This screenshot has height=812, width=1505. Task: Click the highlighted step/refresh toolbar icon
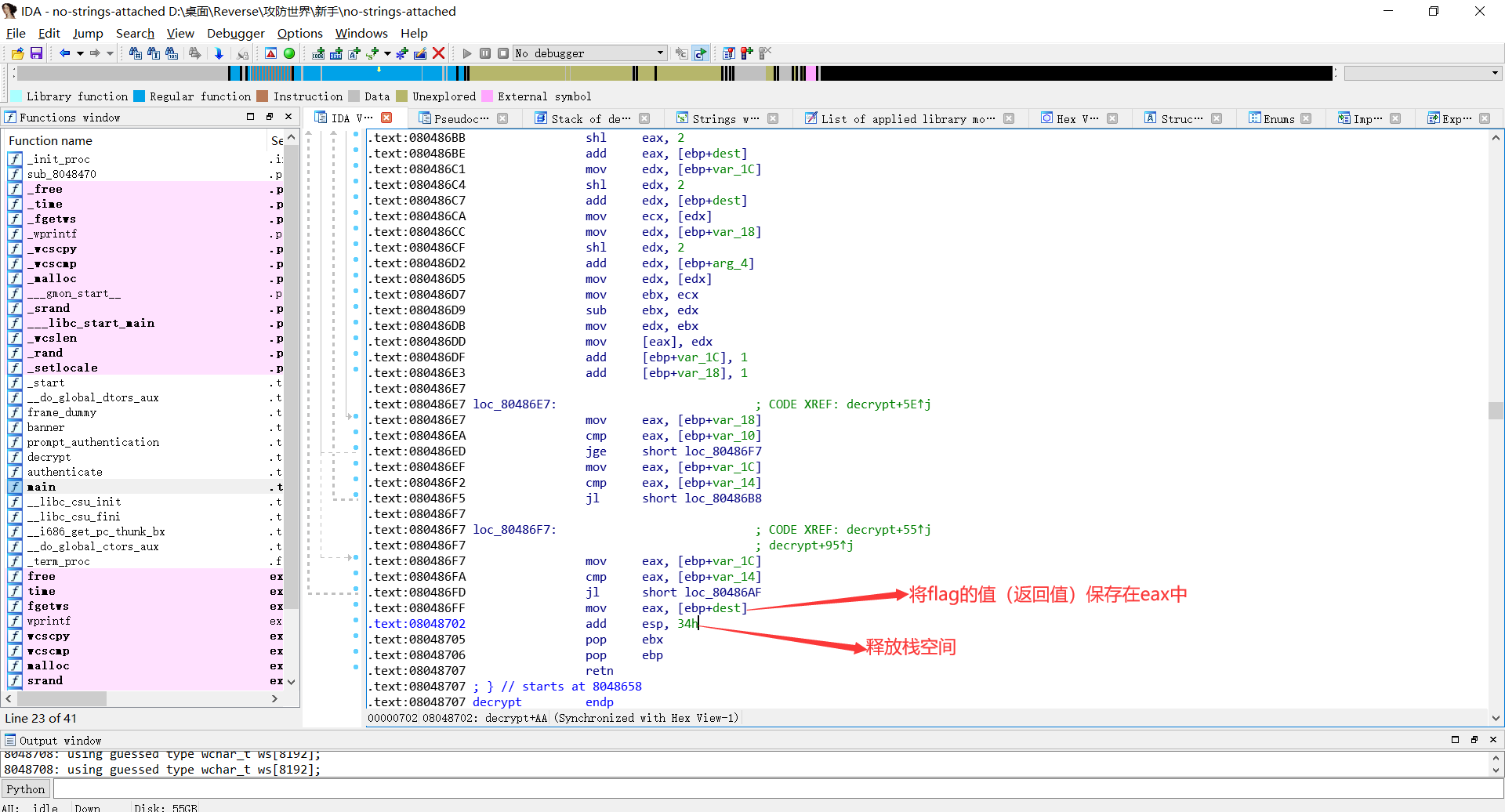[x=700, y=53]
